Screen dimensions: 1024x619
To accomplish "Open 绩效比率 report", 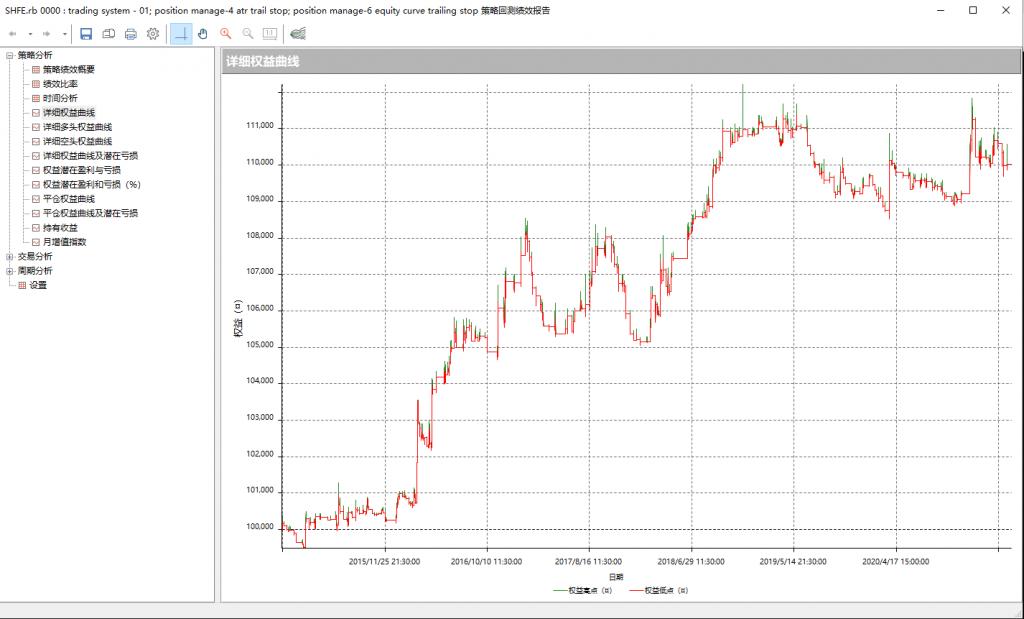I will [x=60, y=84].
